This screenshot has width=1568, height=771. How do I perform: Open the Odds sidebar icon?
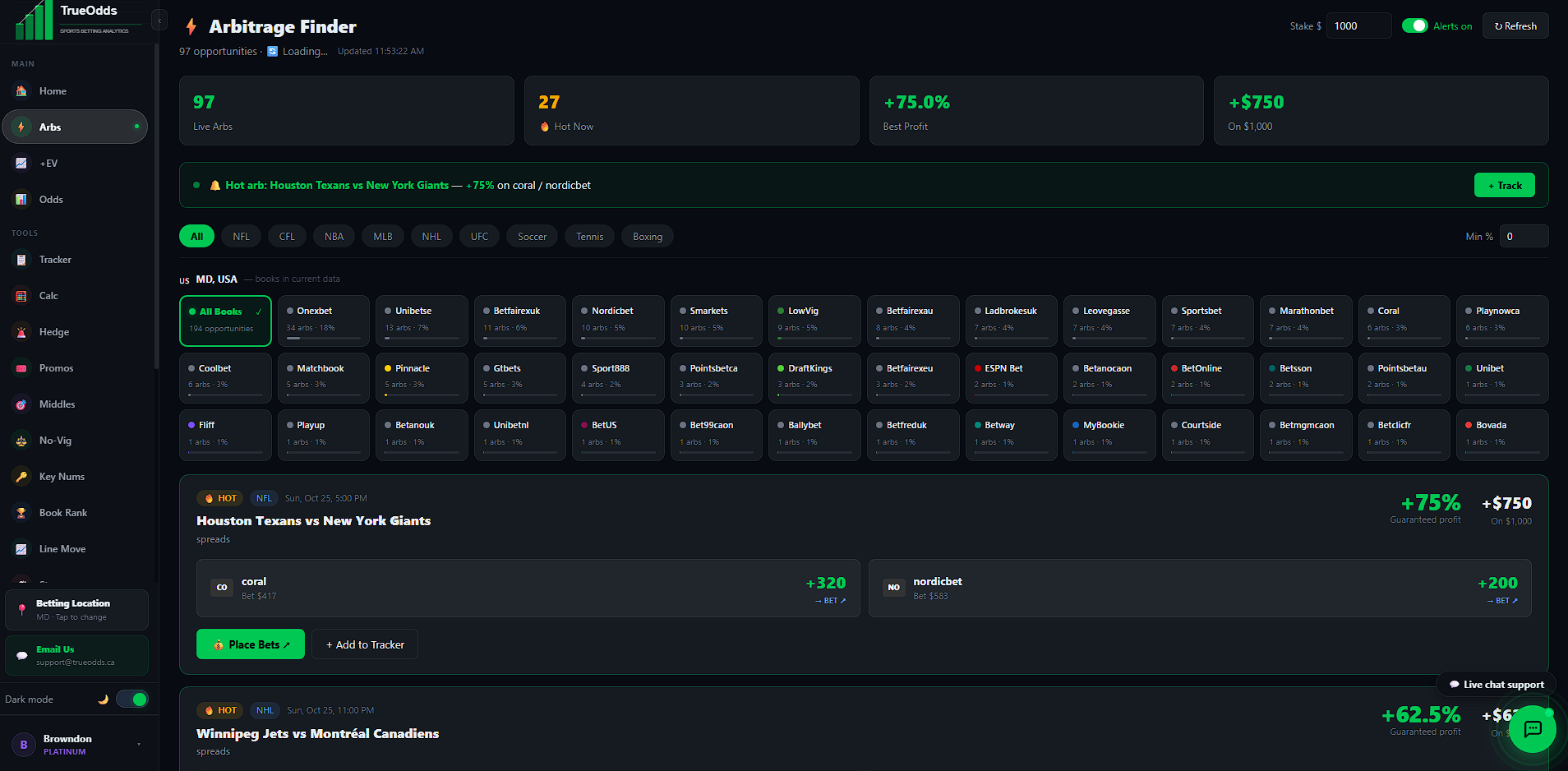click(21, 200)
